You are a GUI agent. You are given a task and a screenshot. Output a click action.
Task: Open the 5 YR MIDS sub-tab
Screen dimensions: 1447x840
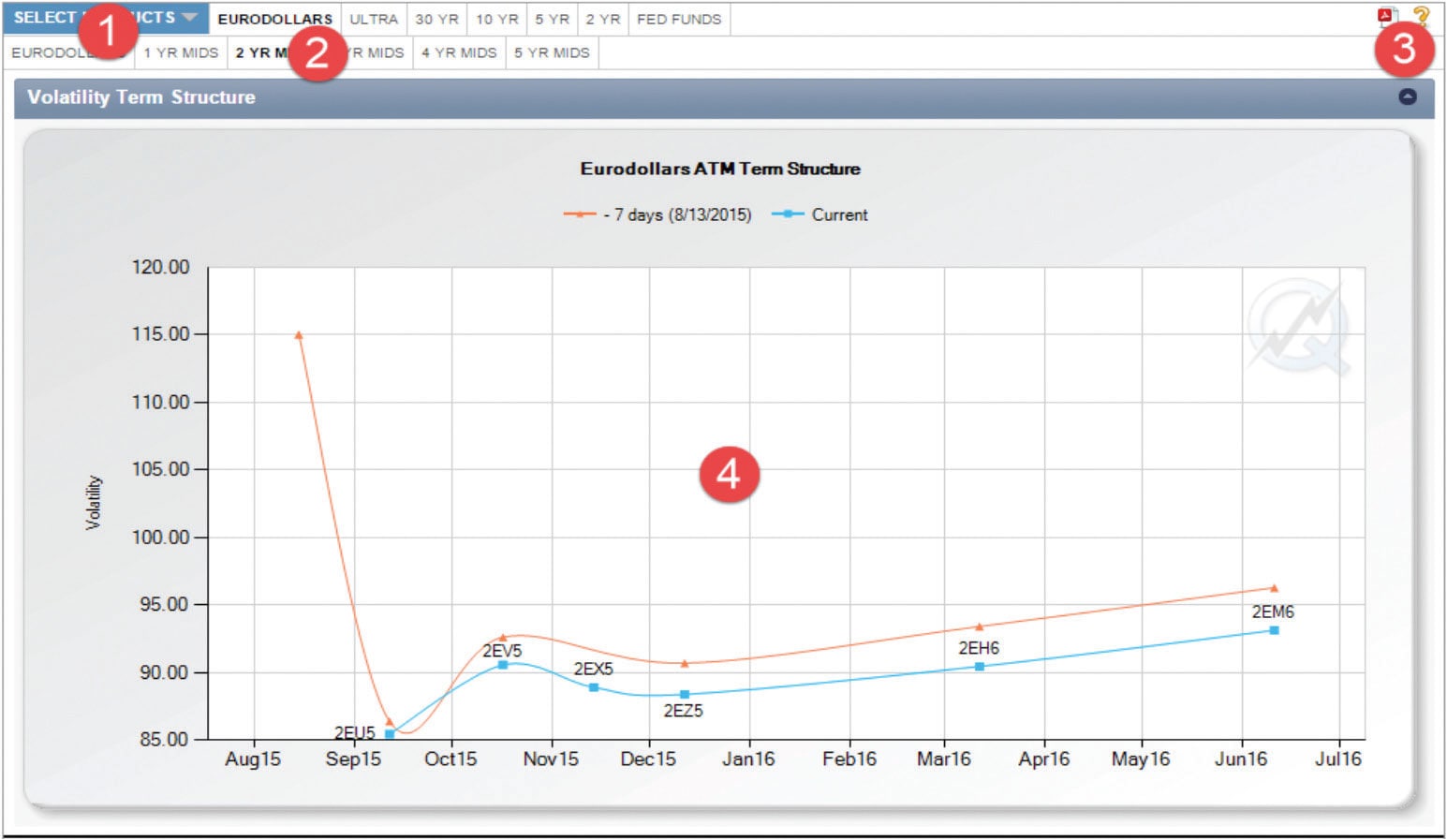[552, 52]
